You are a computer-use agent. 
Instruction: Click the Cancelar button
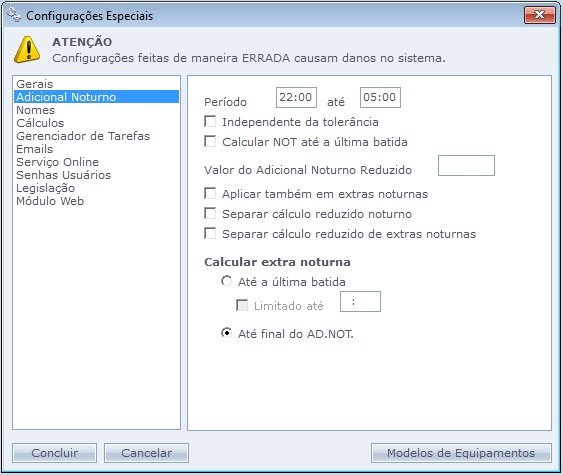tap(146, 453)
